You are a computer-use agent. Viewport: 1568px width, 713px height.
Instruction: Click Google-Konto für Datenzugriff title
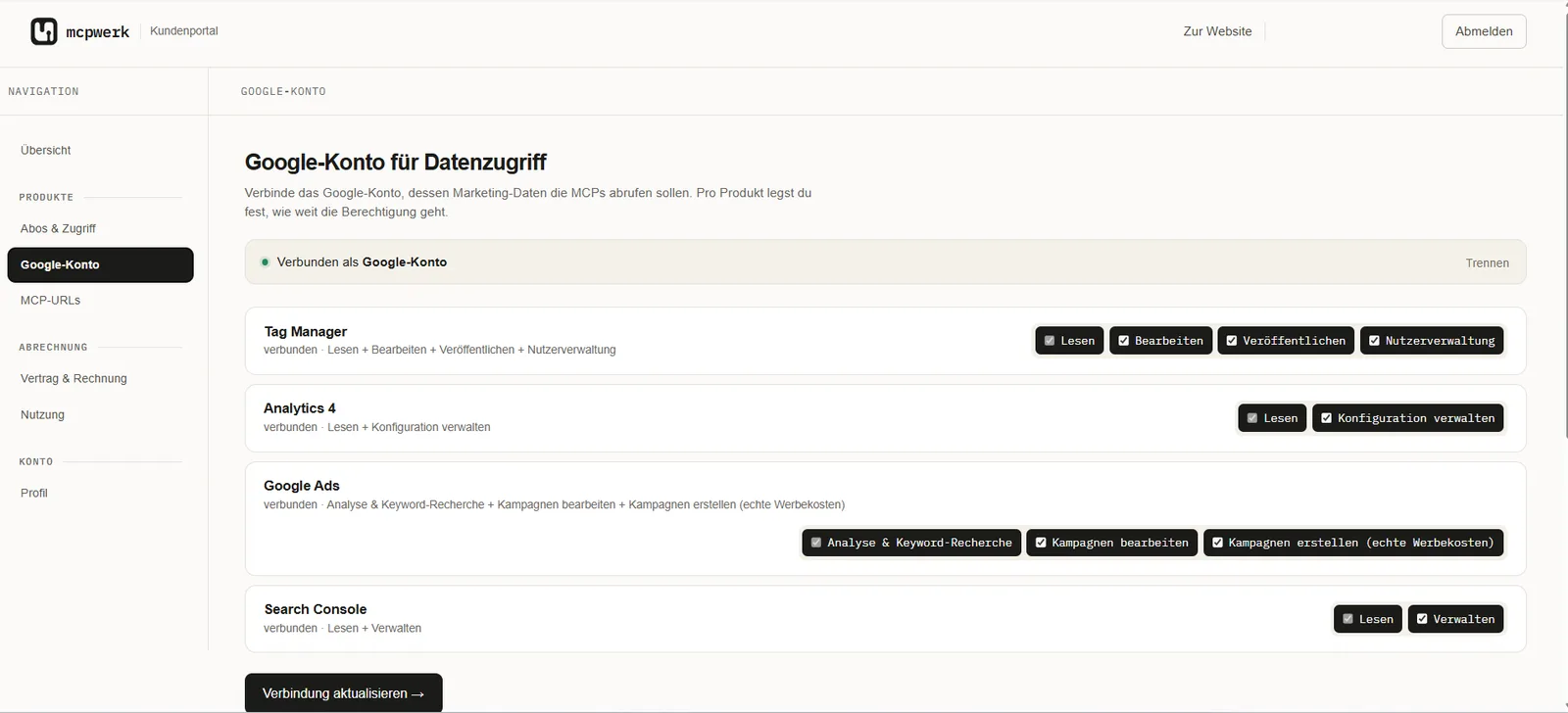(395, 163)
